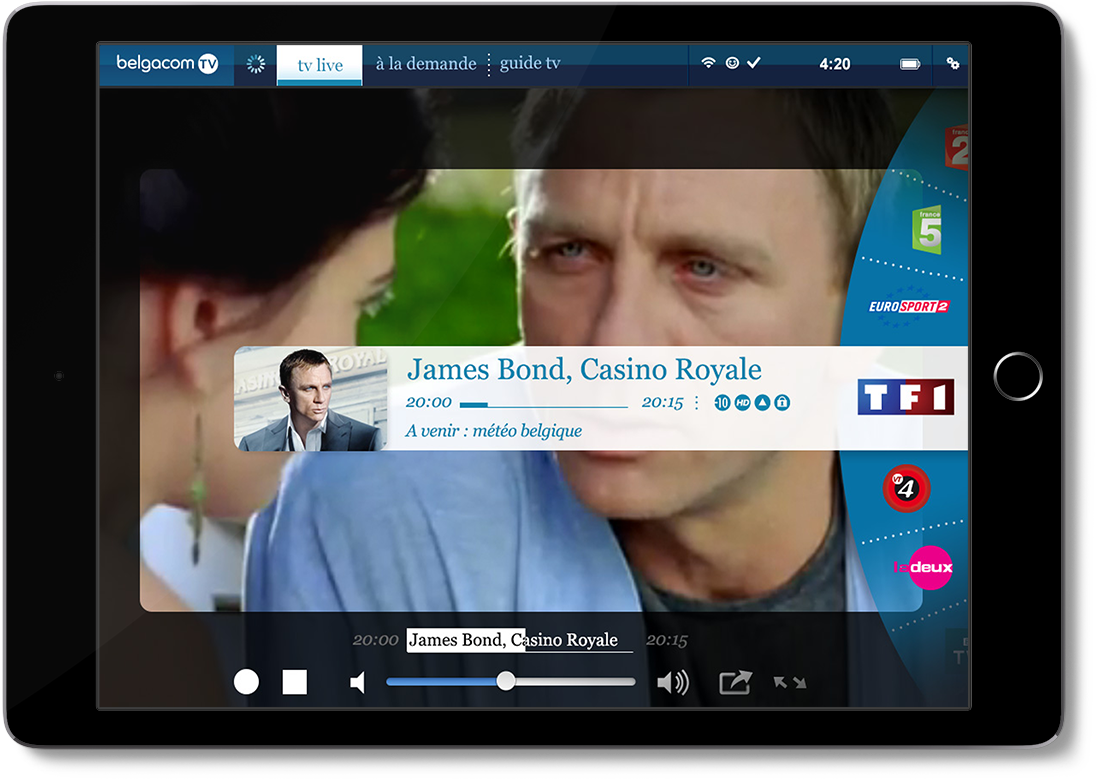Click the programme progress bar in the info card
This screenshot has width=1097, height=779.
point(544,405)
